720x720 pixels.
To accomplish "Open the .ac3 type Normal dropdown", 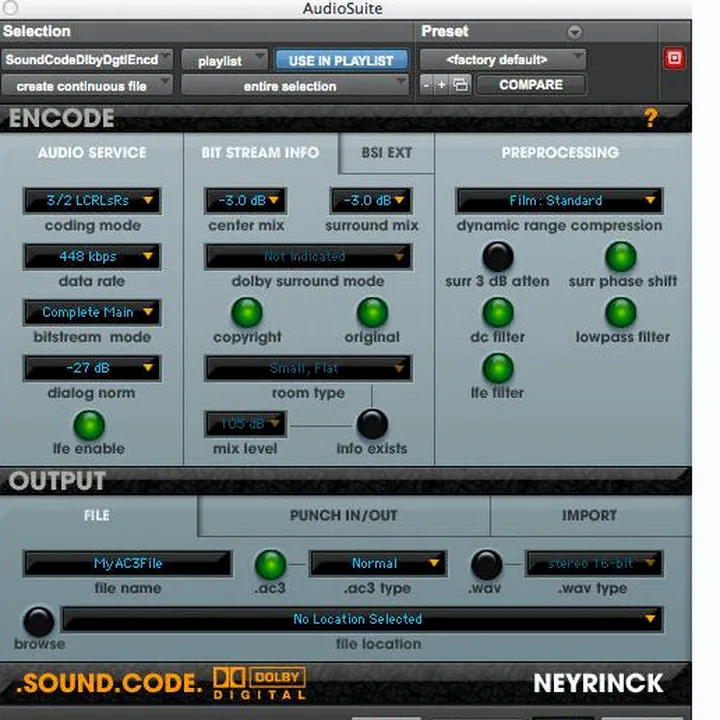I will (378, 563).
